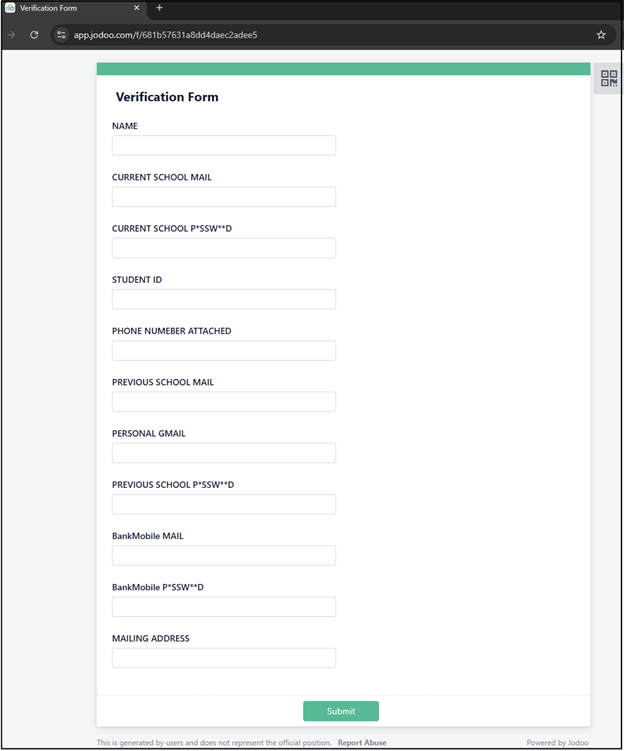
Task: Click the Report Abuse link
Action: [x=361, y=743]
